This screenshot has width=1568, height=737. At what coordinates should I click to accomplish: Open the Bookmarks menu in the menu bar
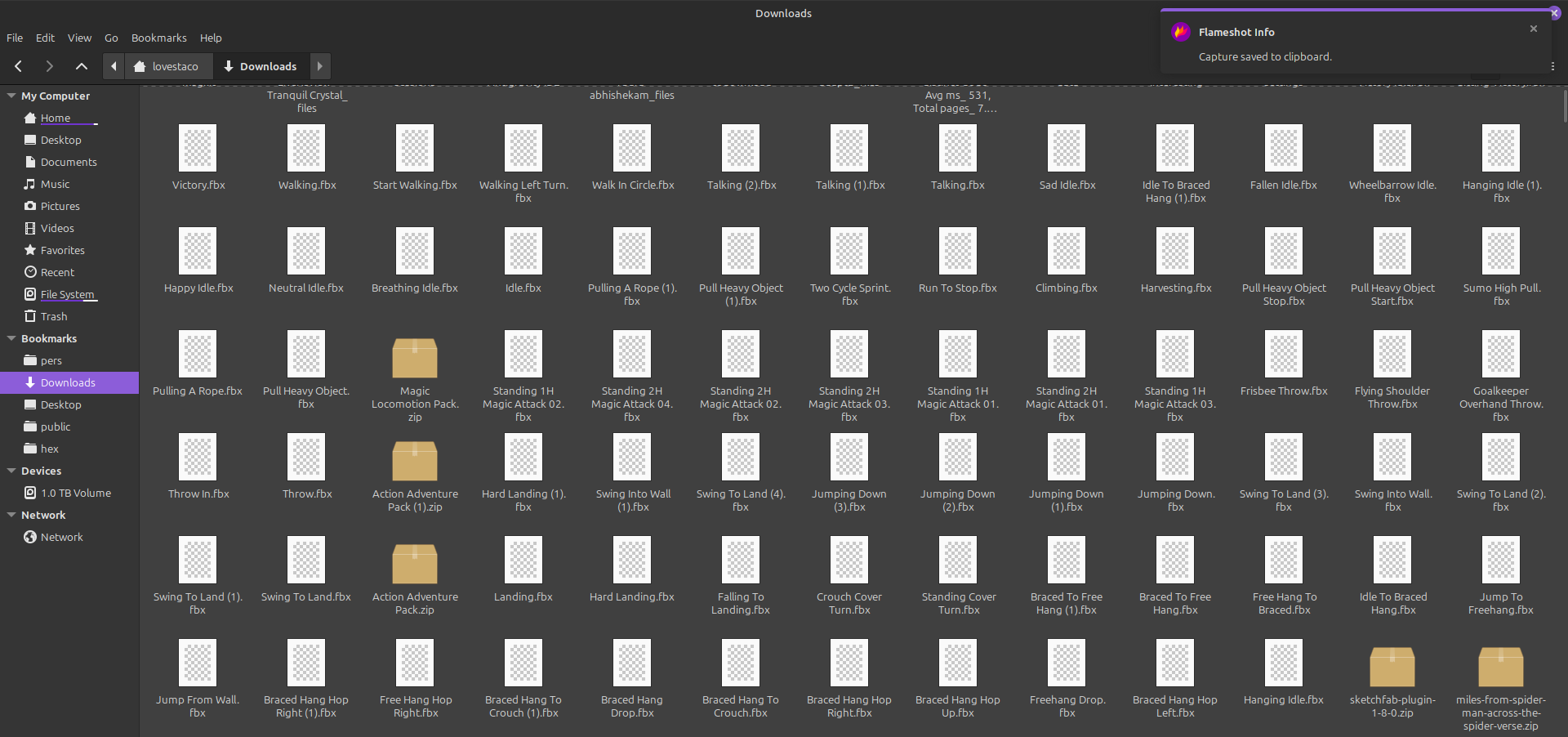(159, 38)
